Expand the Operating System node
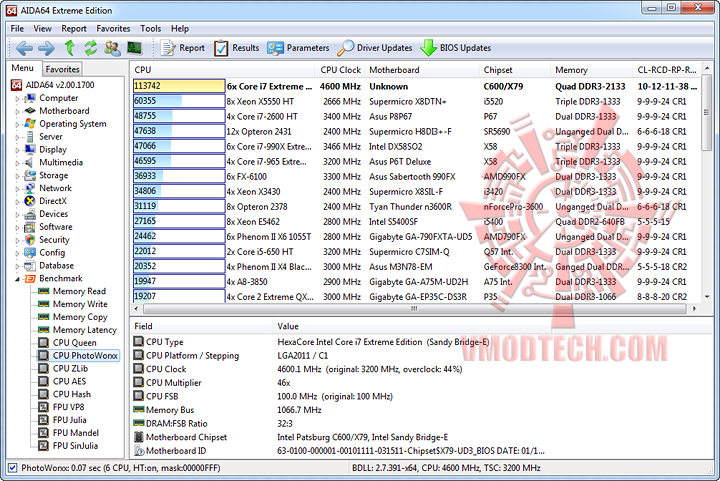Viewport: 720px width, 481px height. pyautogui.click(x=17, y=124)
